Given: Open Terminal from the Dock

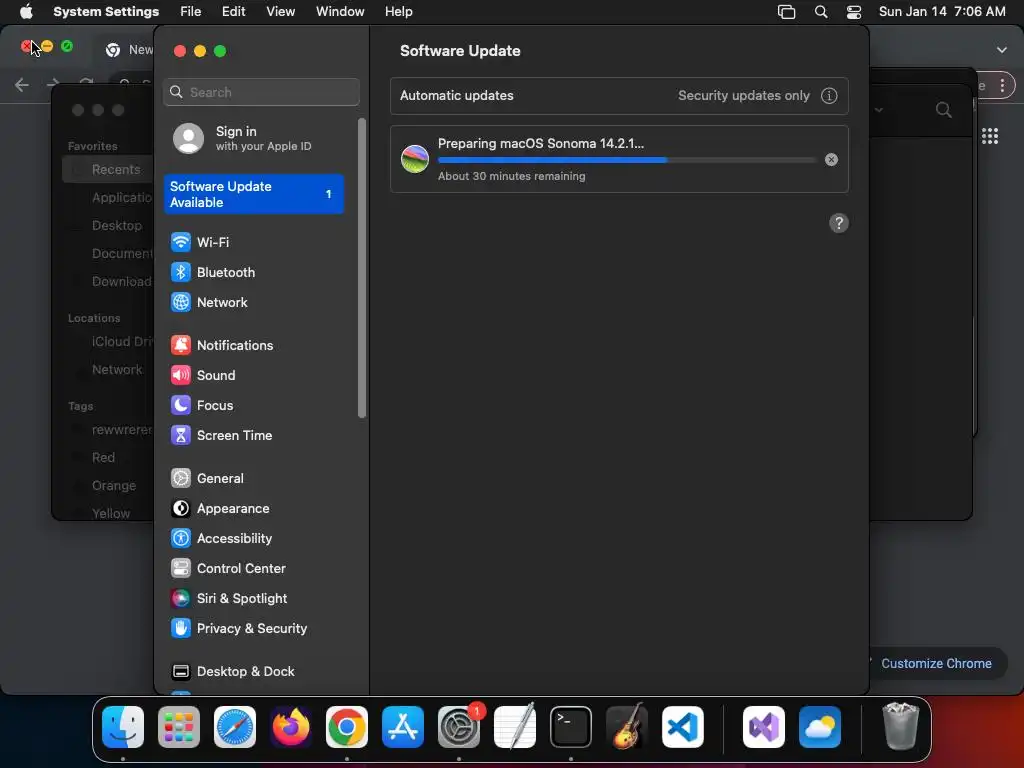Looking at the screenshot, I should click(571, 727).
